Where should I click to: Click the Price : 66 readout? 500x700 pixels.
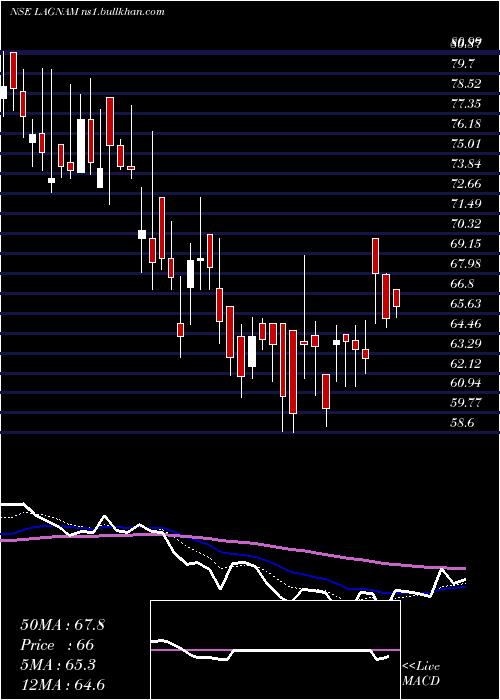(57, 645)
